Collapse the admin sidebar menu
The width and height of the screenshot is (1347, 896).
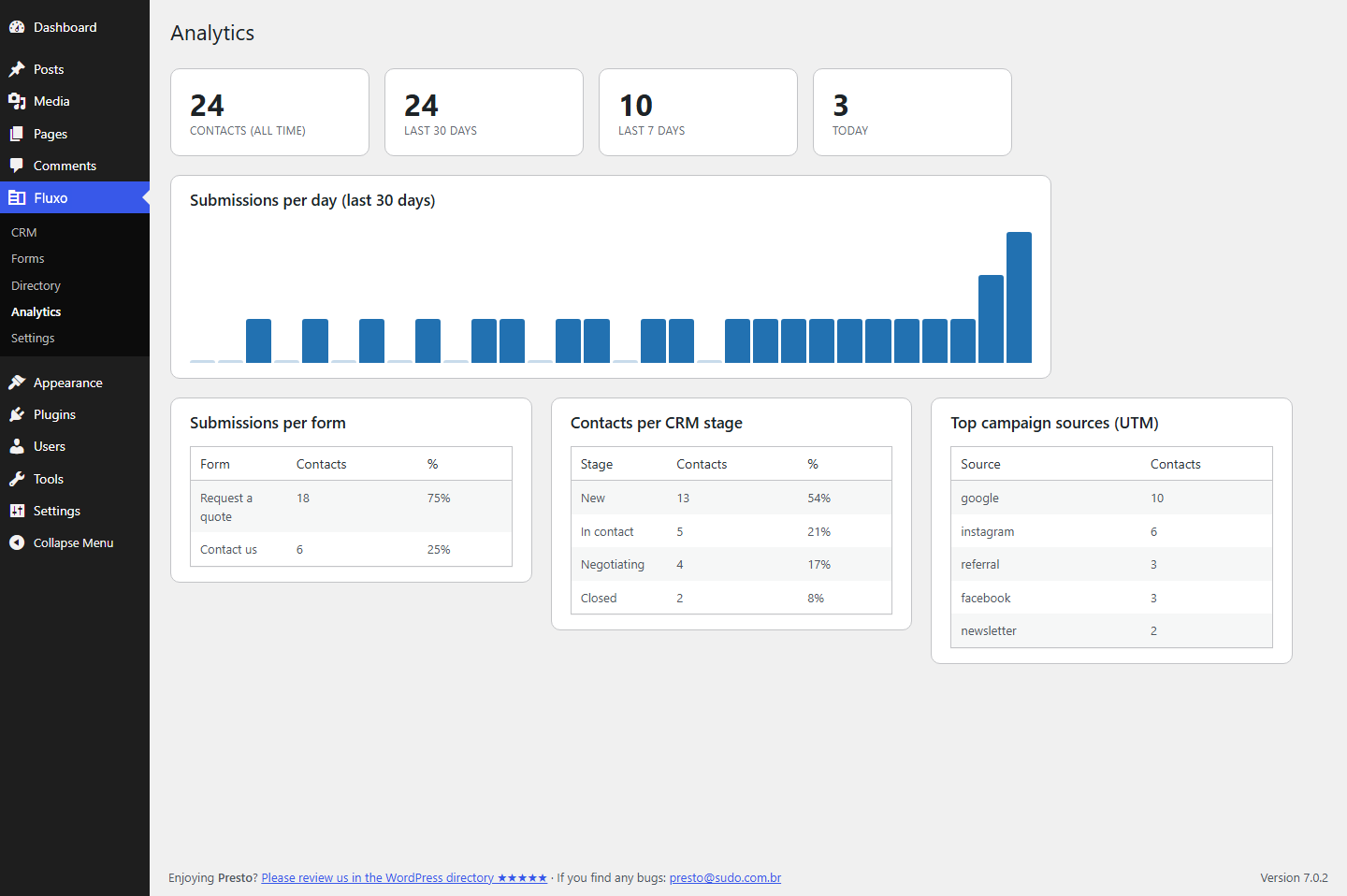coord(75,542)
